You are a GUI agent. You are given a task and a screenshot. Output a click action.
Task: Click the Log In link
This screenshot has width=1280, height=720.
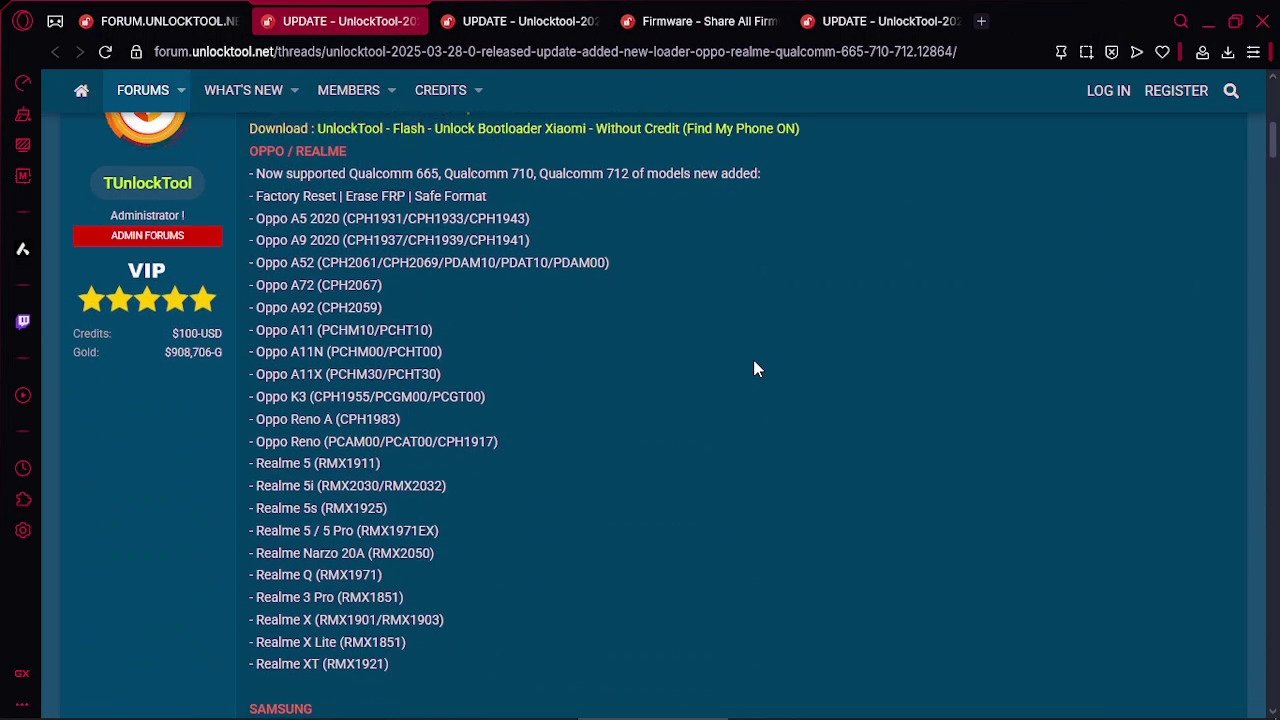pyautogui.click(x=1108, y=91)
